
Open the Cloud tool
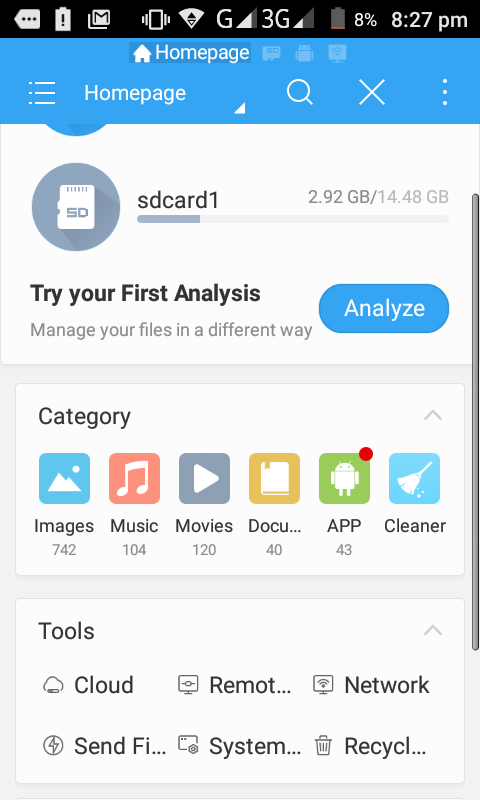[89, 685]
